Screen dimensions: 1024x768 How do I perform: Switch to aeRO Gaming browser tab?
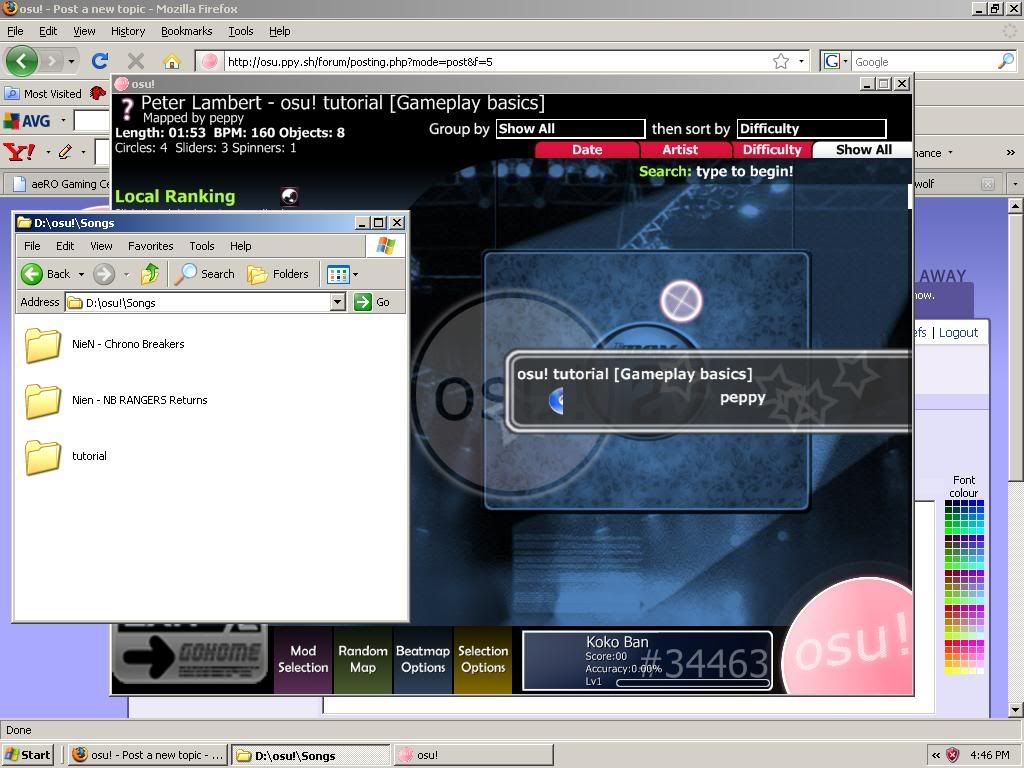pos(59,184)
